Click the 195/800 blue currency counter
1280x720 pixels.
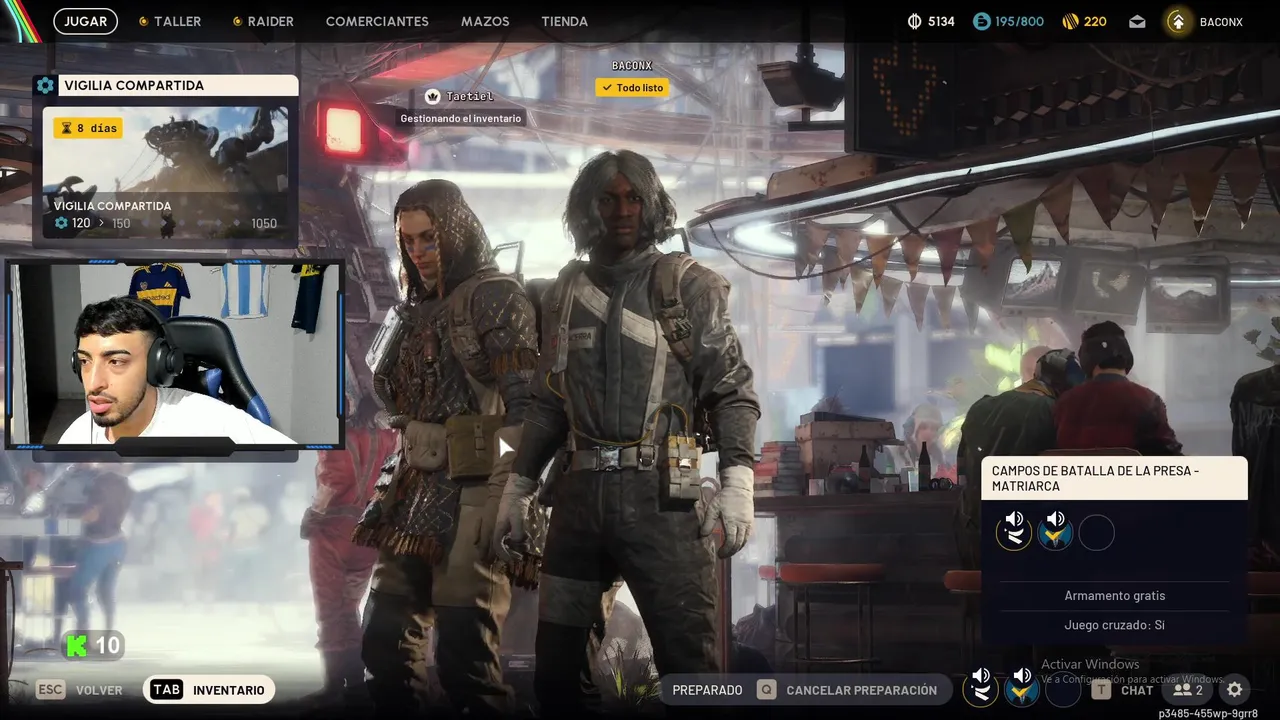tap(1008, 21)
